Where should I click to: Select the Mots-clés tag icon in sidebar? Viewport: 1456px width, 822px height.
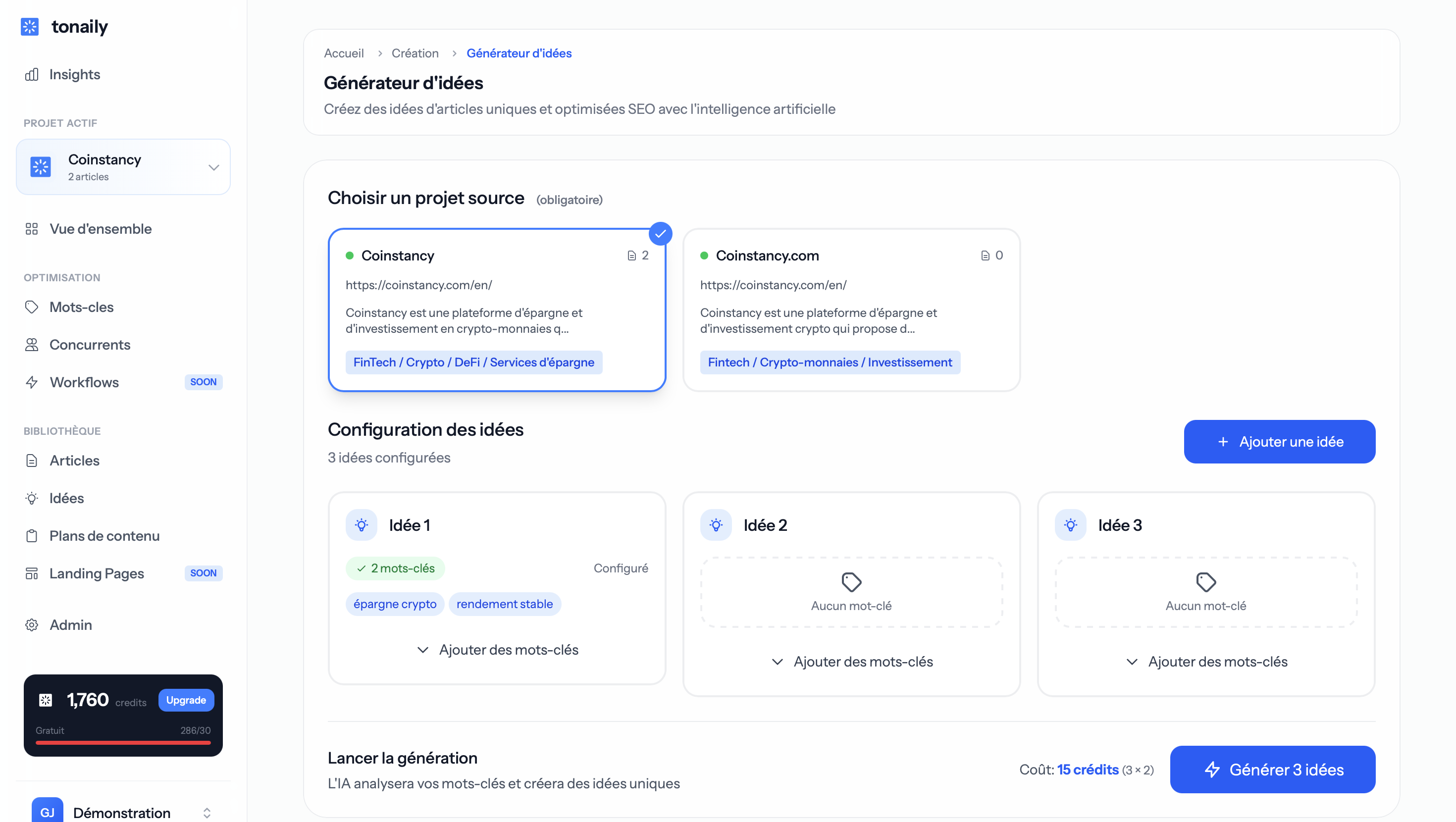[32, 307]
